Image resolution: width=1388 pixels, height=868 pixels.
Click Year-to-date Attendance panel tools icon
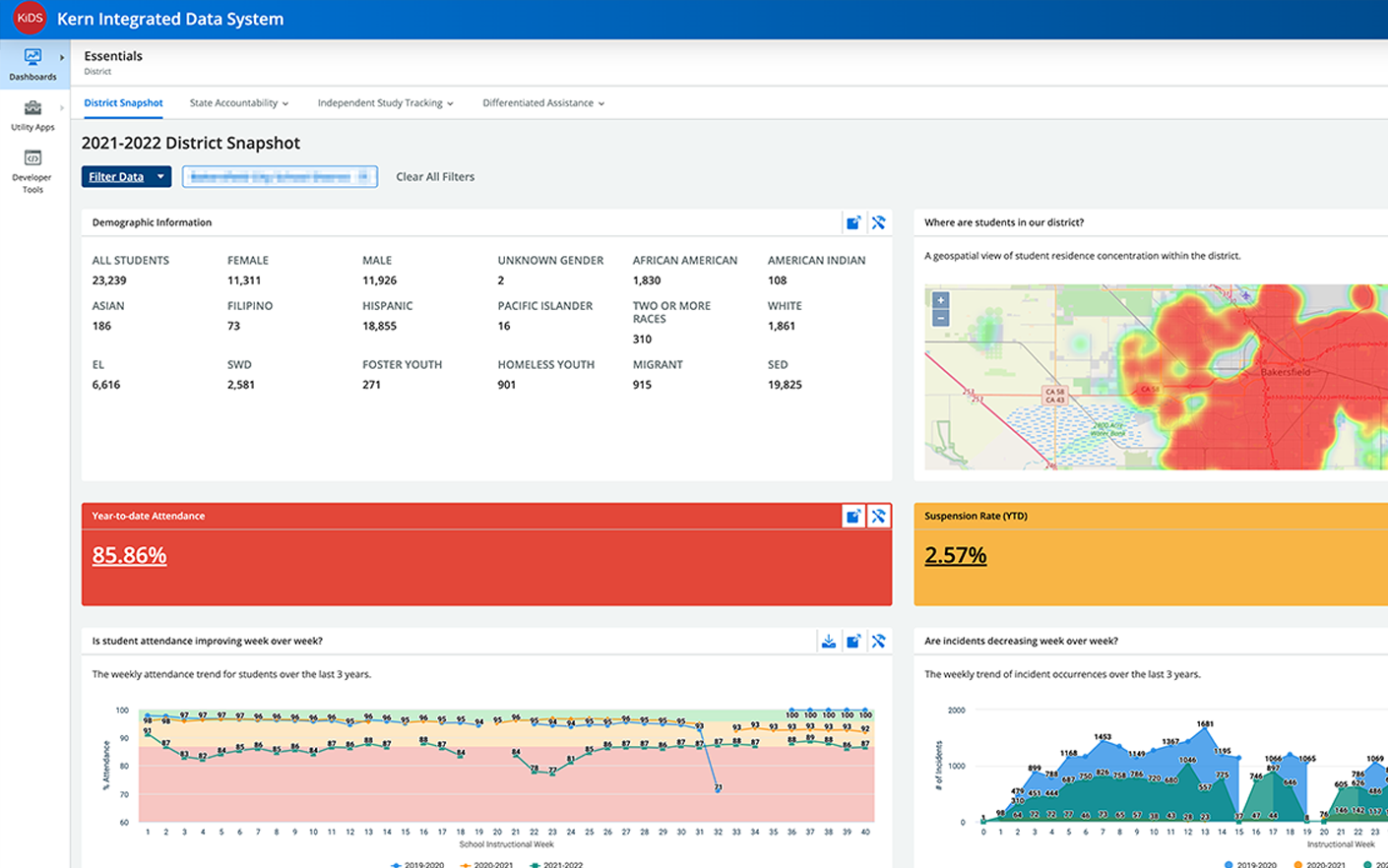pos(879,516)
